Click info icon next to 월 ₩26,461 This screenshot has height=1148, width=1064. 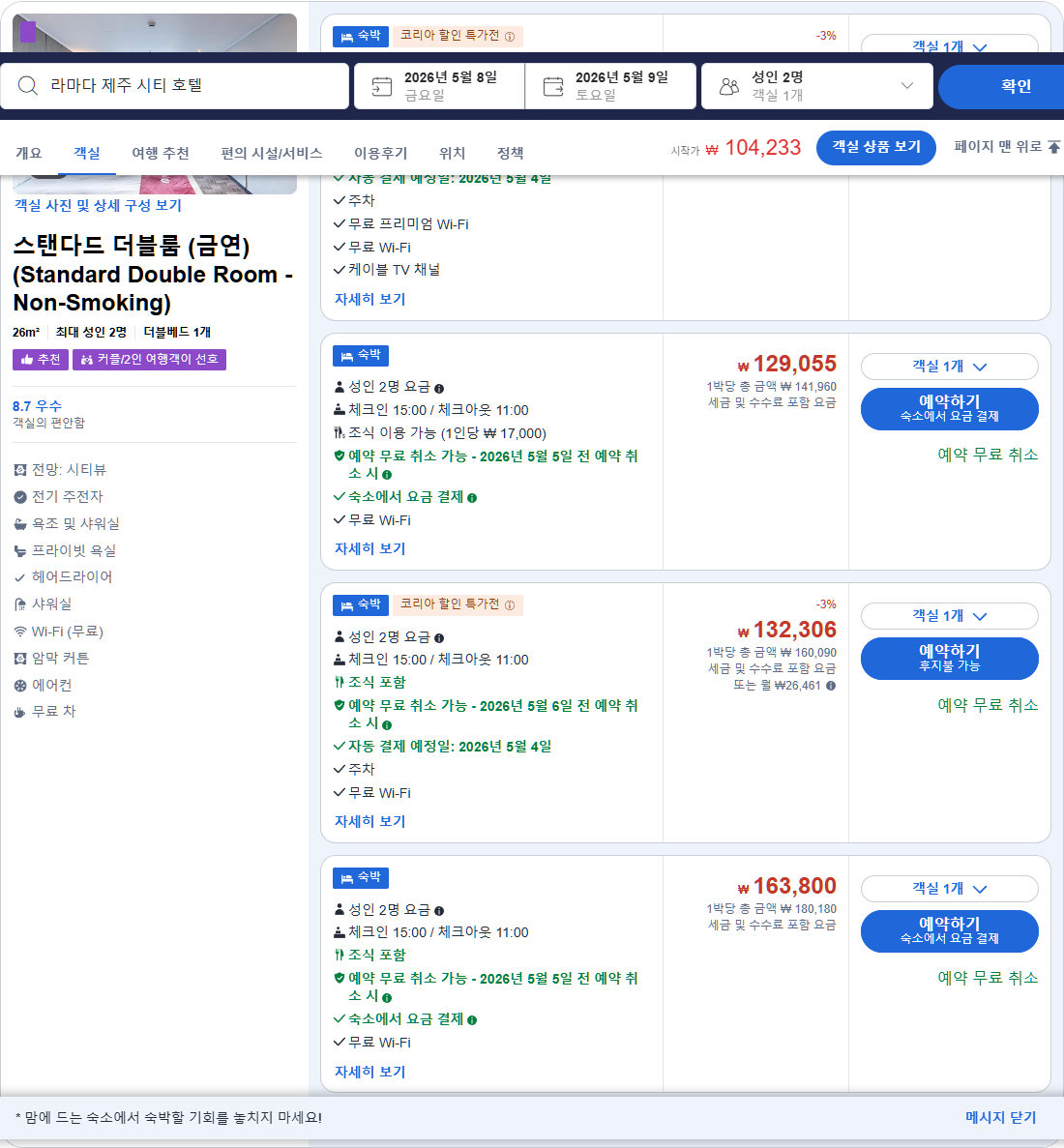tap(830, 686)
